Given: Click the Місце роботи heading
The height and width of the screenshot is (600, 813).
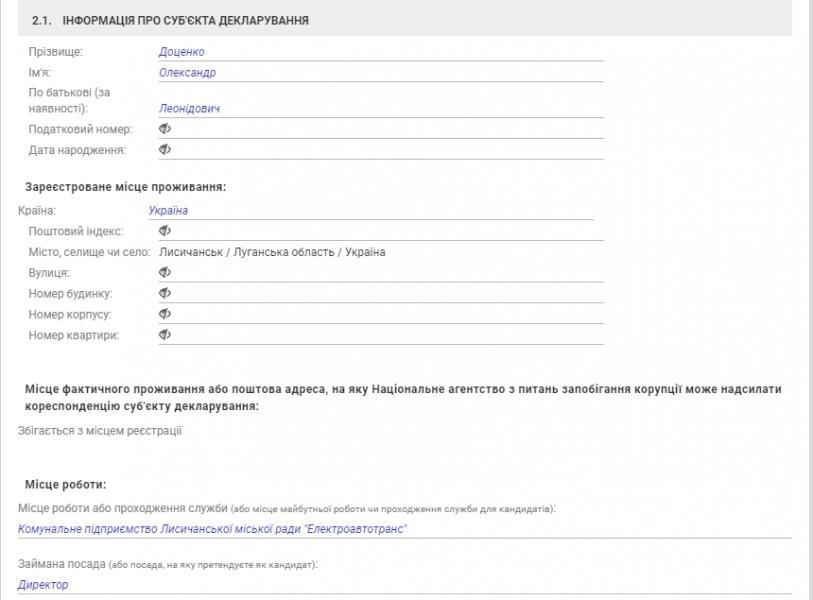Looking at the screenshot, I should click(x=66, y=485).
